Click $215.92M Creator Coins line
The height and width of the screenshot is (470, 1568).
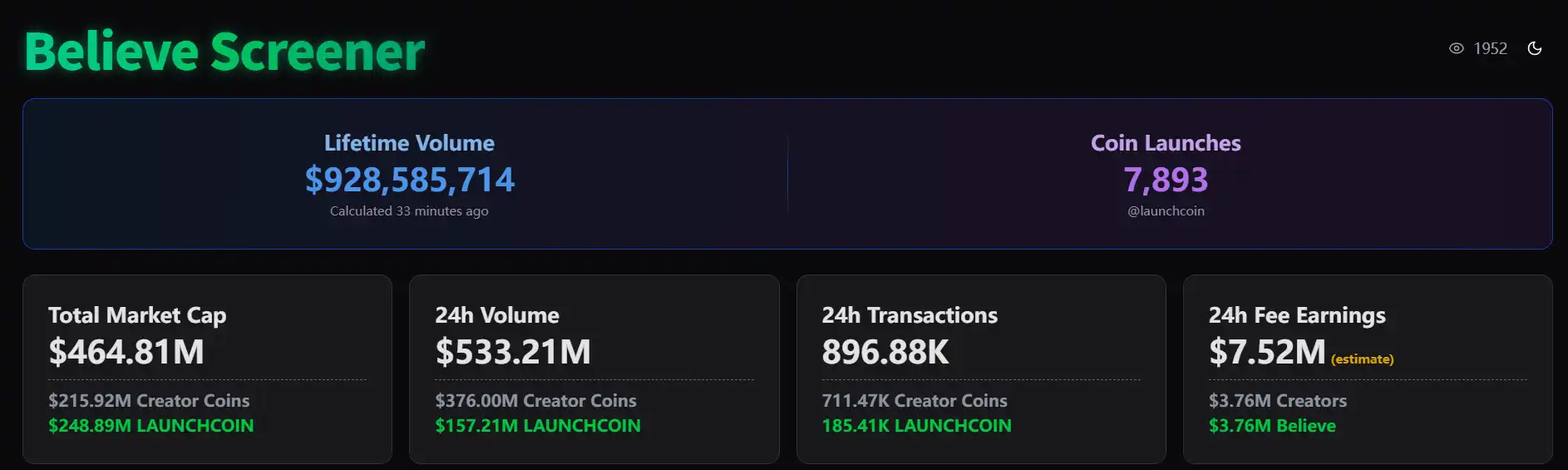click(149, 401)
